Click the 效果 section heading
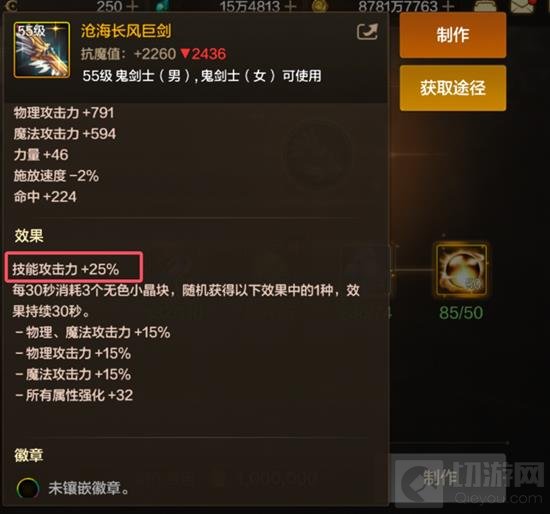This screenshot has height=514, width=550. pyautogui.click(x=29, y=235)
